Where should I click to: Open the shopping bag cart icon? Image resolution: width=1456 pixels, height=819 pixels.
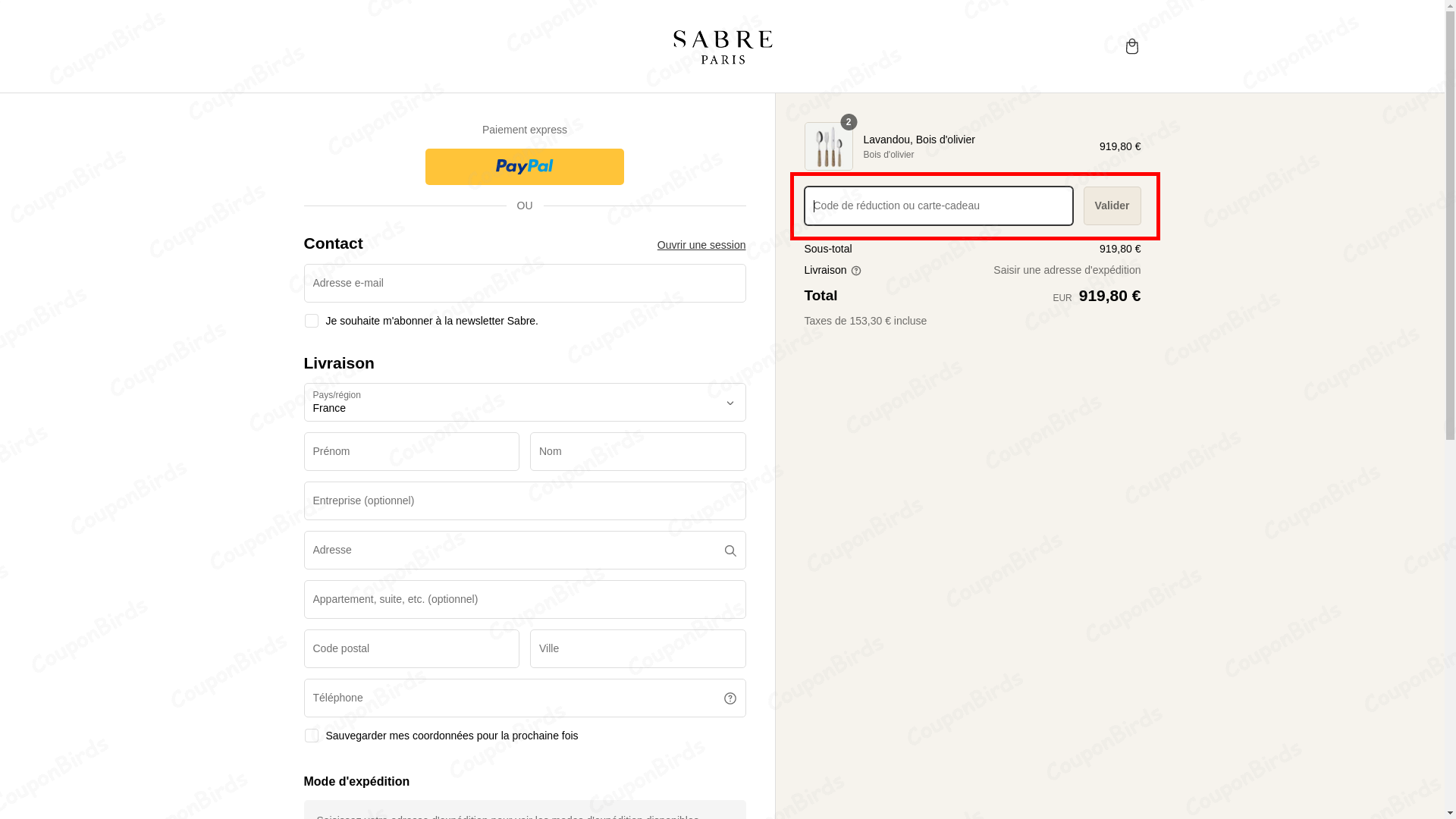1131,46
